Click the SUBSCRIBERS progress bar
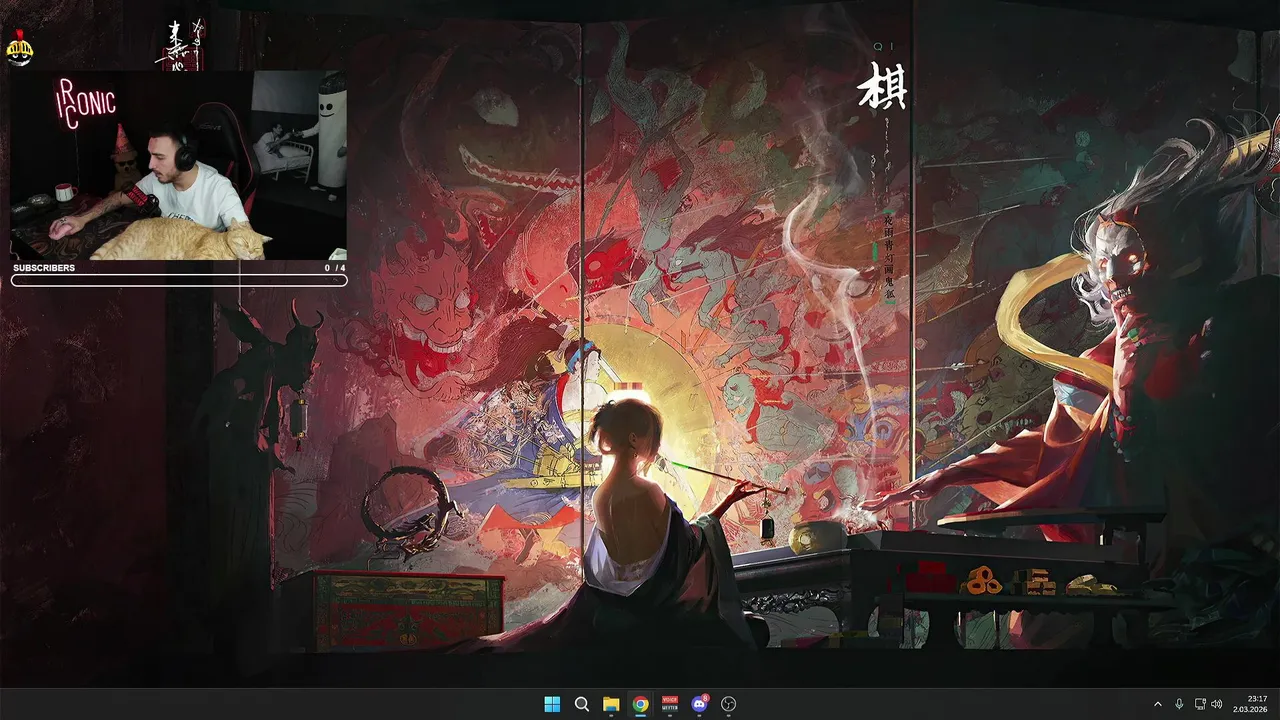1280x720 pixels. tap(179, 281)
